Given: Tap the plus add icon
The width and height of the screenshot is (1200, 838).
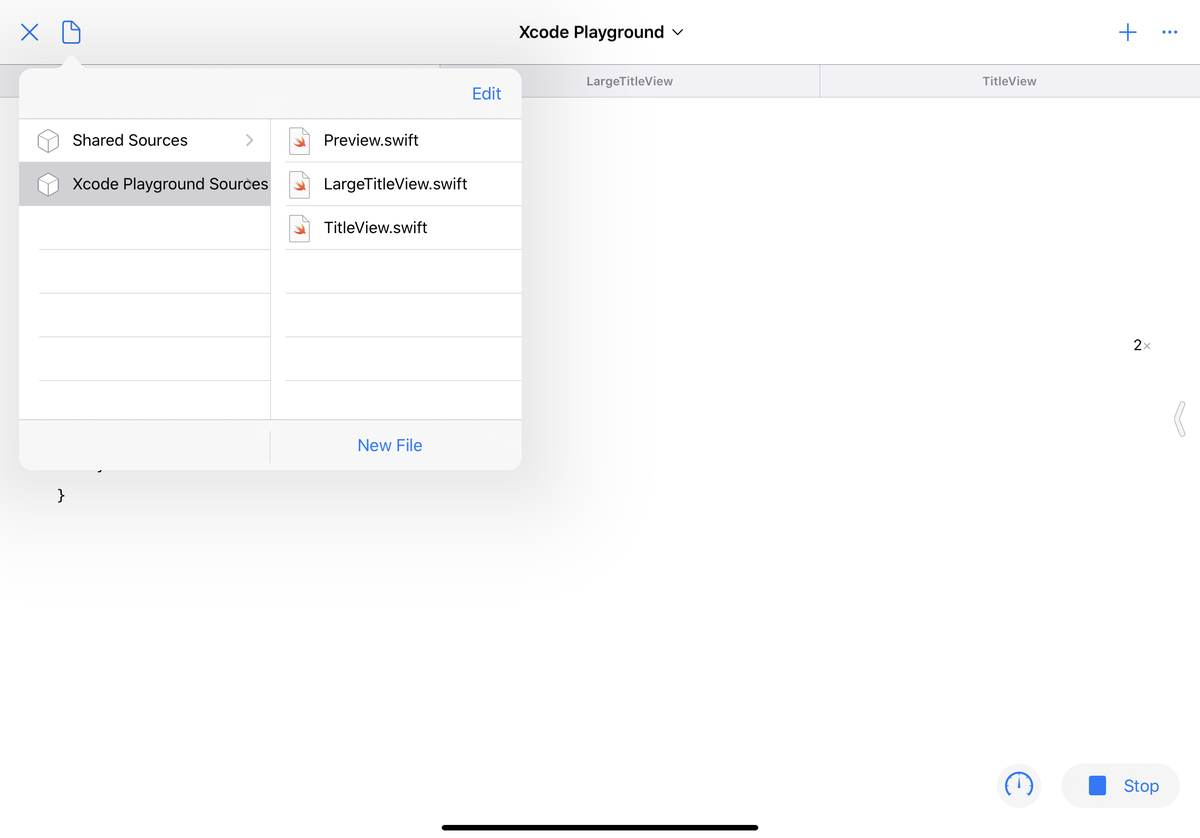Looking at the screenshot, I should (1128, 32).
